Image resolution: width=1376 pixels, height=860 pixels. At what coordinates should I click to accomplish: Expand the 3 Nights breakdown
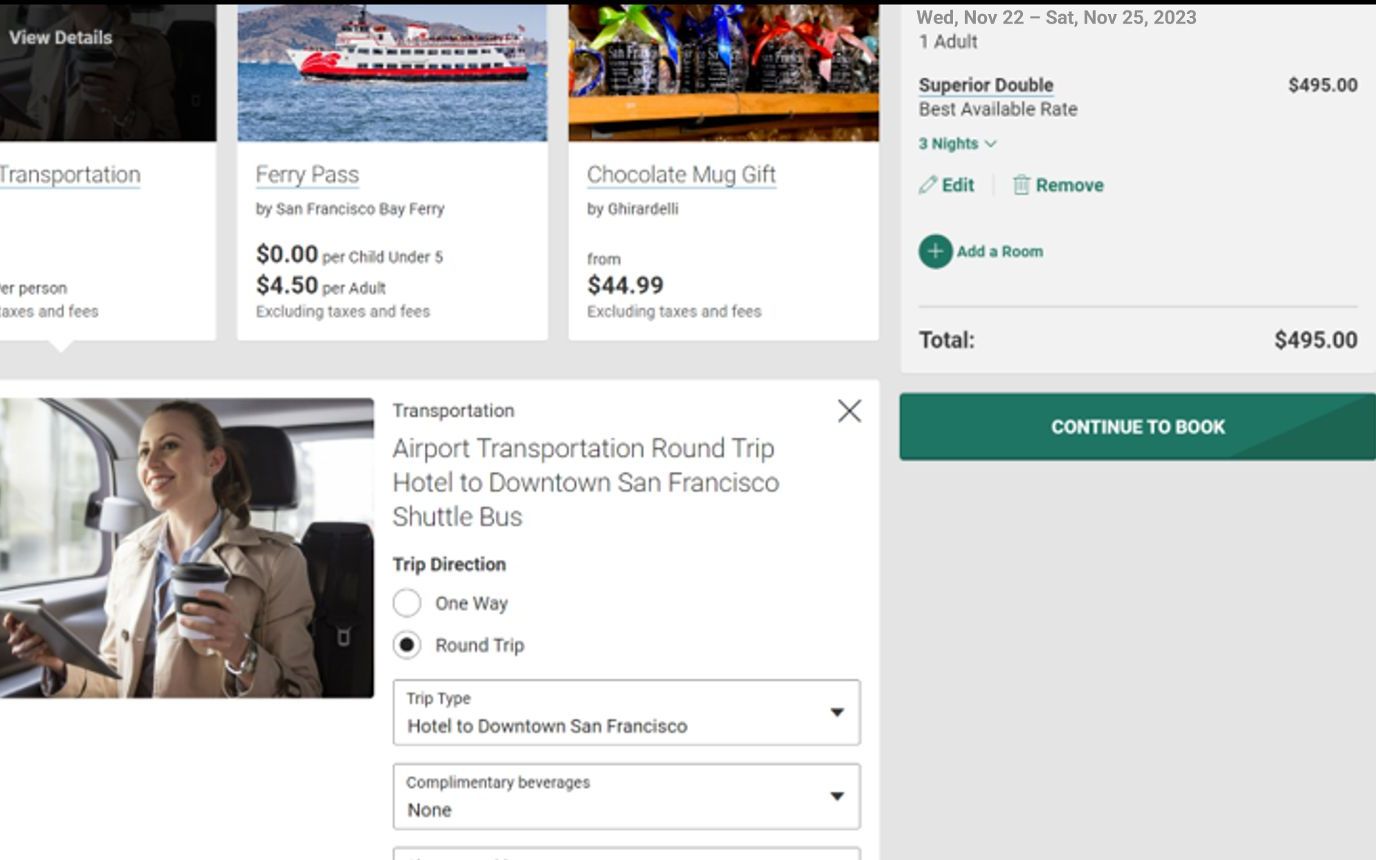[x=957, y=144]
